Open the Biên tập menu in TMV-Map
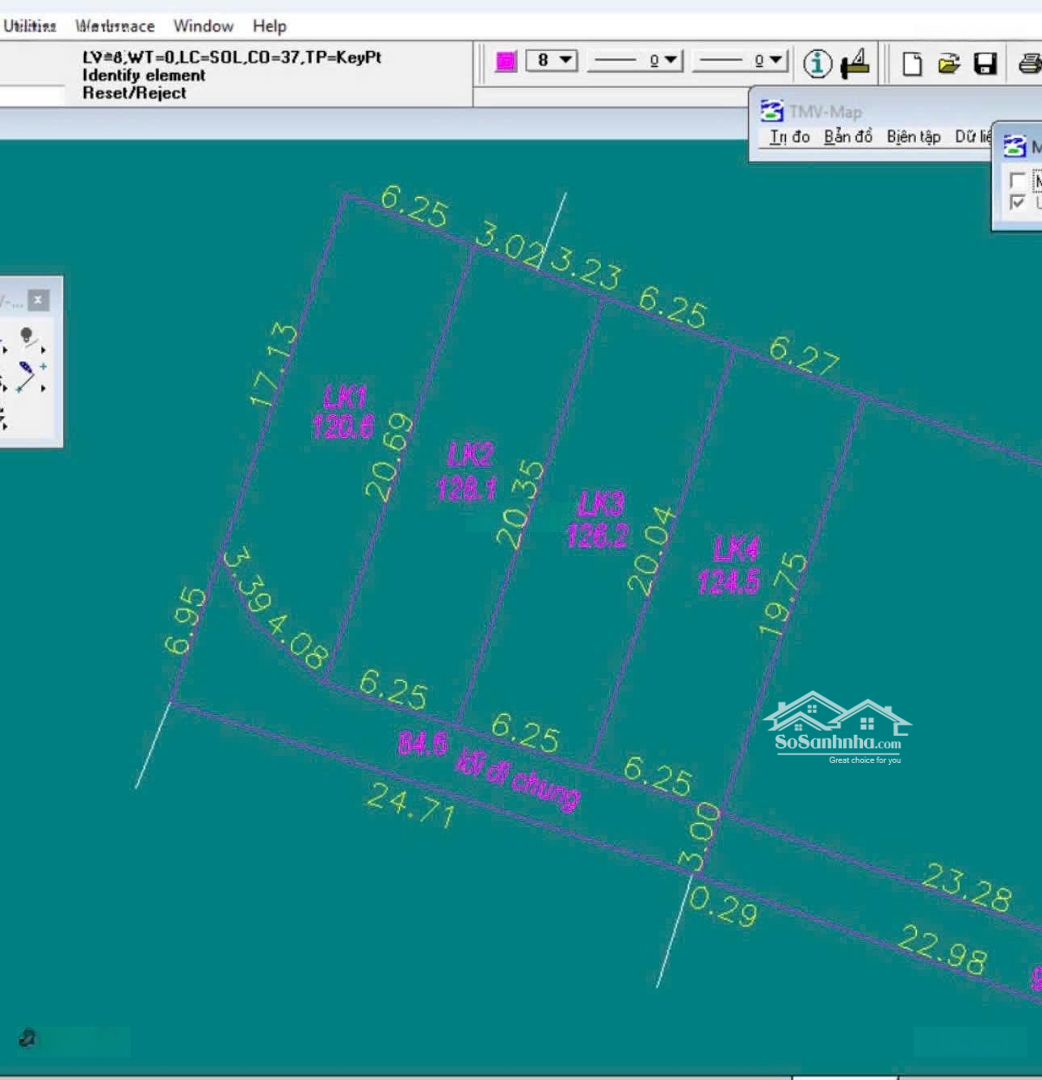This screenshot has width=1042, height=1080. click(x=913, y=137)
